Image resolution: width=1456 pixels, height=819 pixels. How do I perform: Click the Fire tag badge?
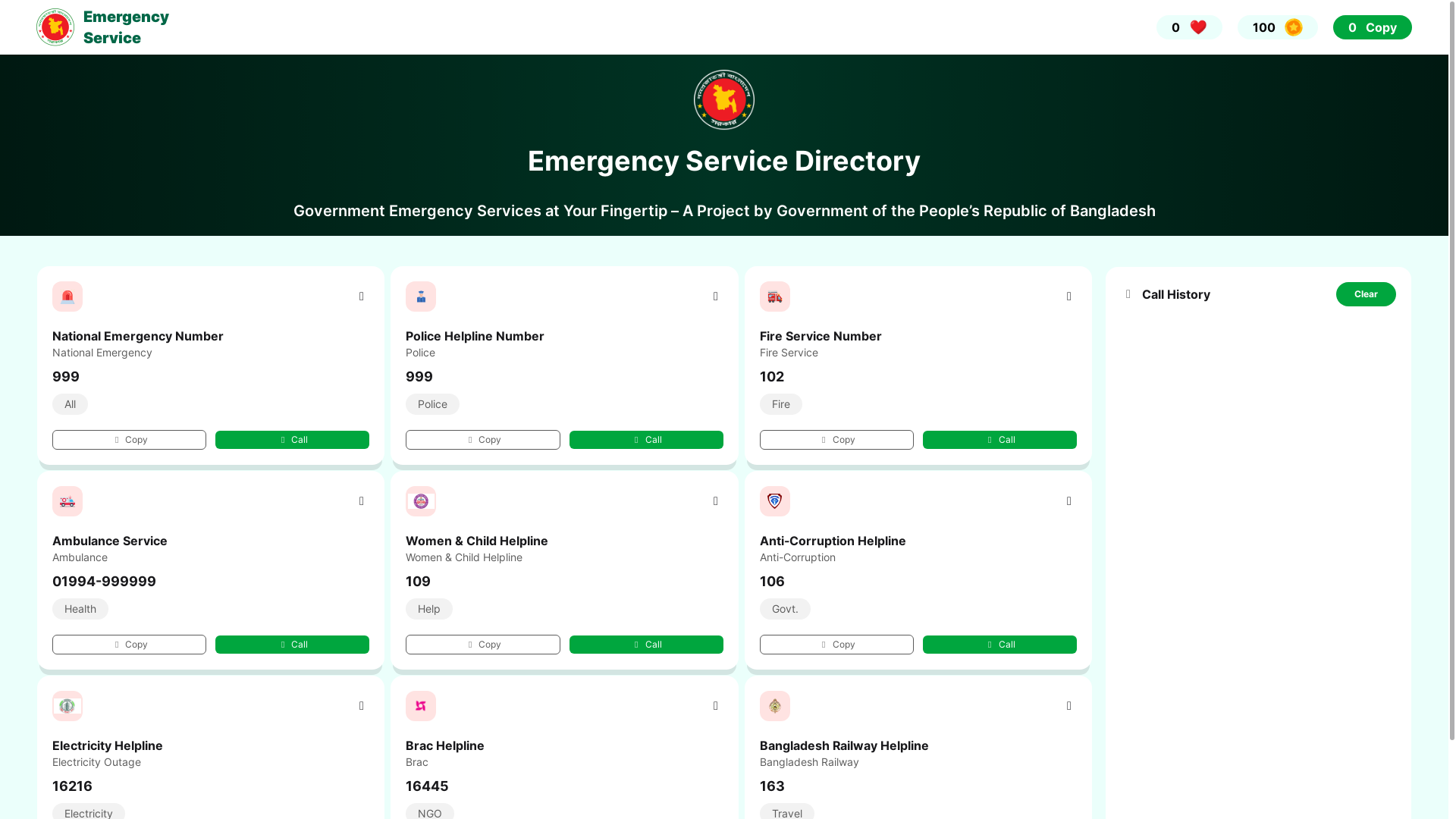tap(781, 404)
